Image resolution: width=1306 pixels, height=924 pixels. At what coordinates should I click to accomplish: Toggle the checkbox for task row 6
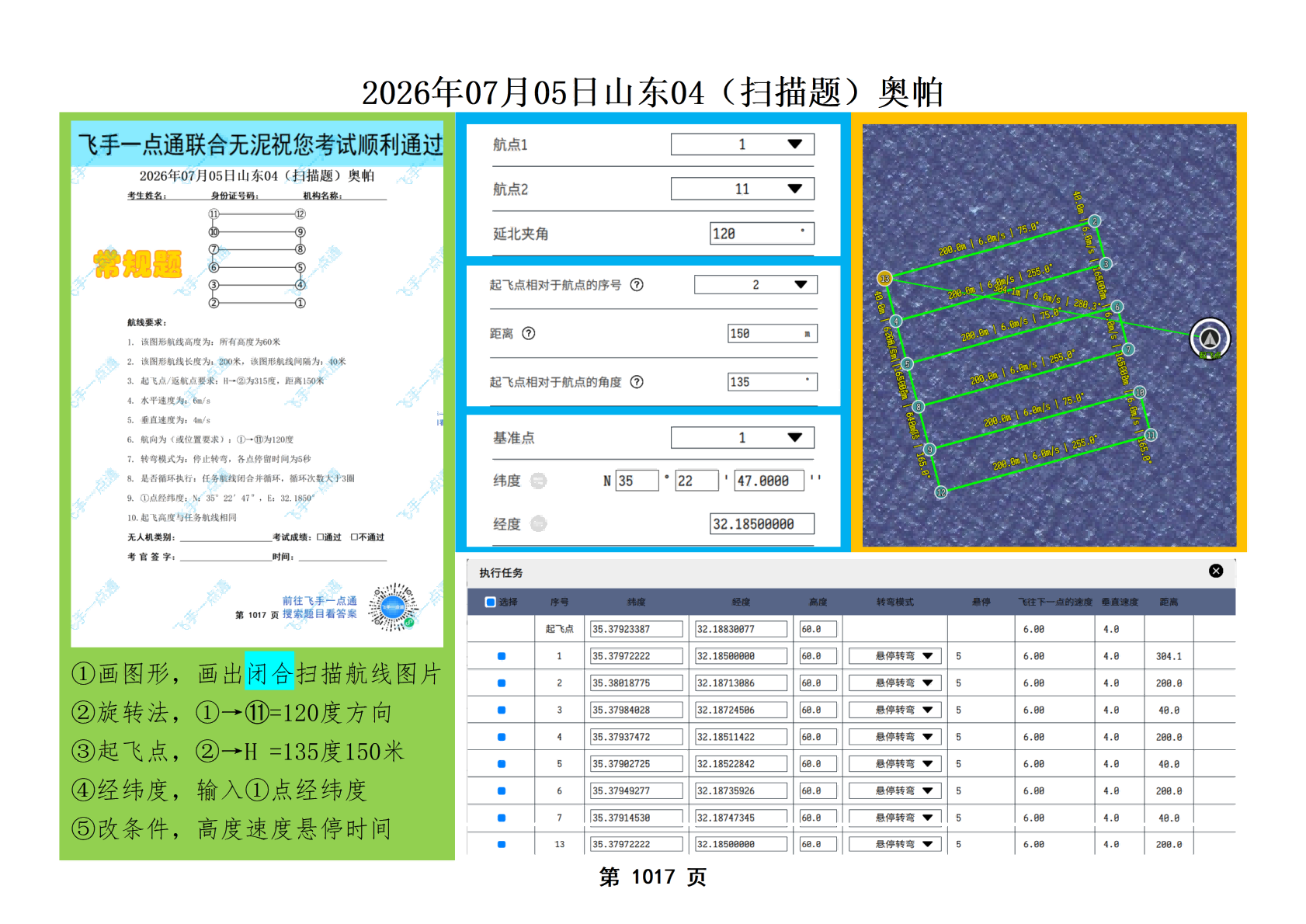click(x=502, y=791)
